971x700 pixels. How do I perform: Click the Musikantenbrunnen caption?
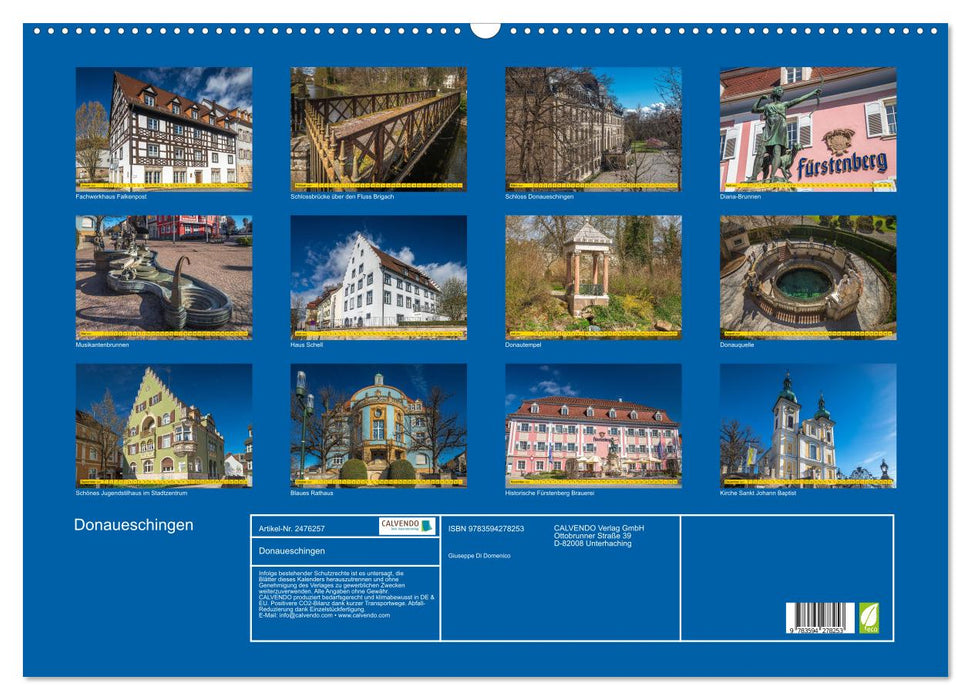click(x=102, y=344)
